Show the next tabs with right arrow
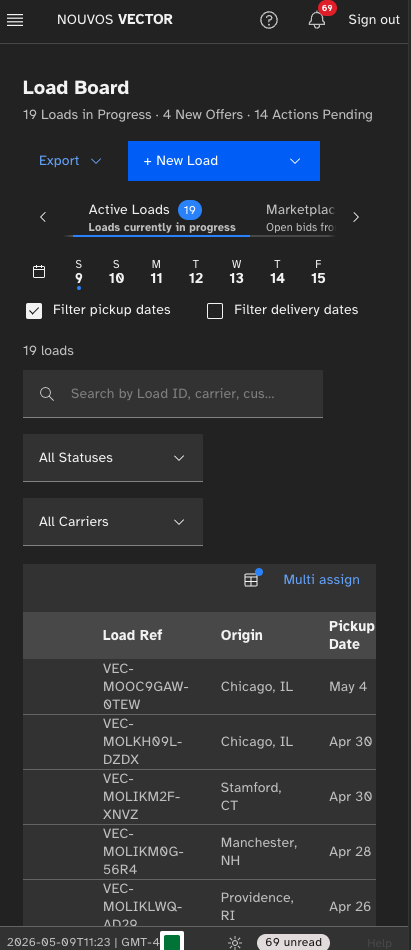The image size is (411, 950). click(x=356, y=217)
